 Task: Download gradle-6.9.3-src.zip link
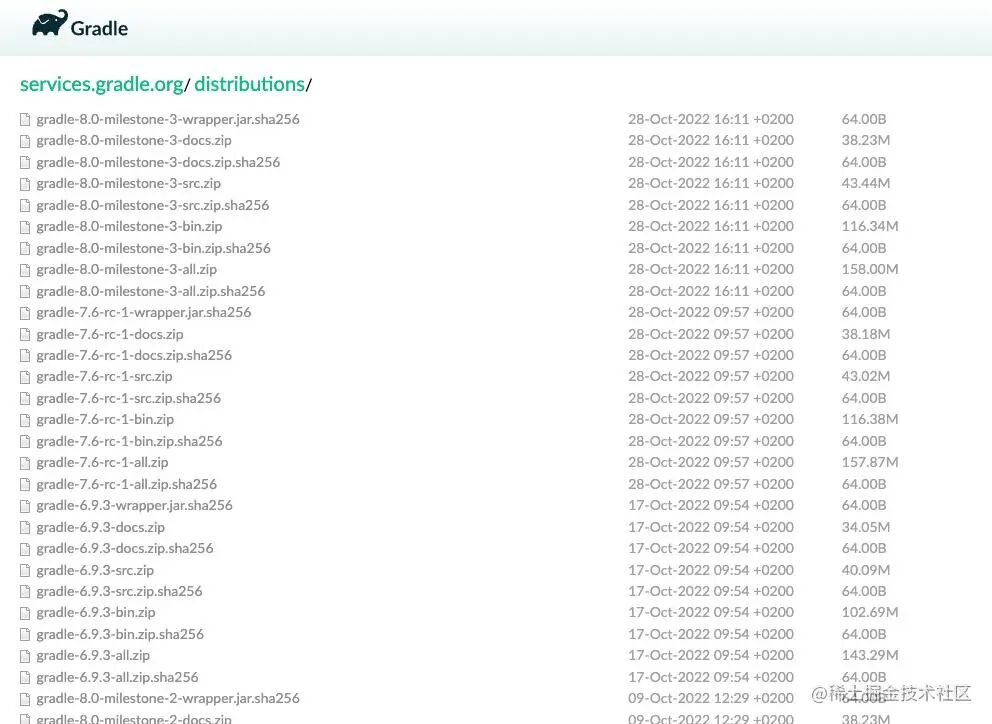tap(95, 570)
